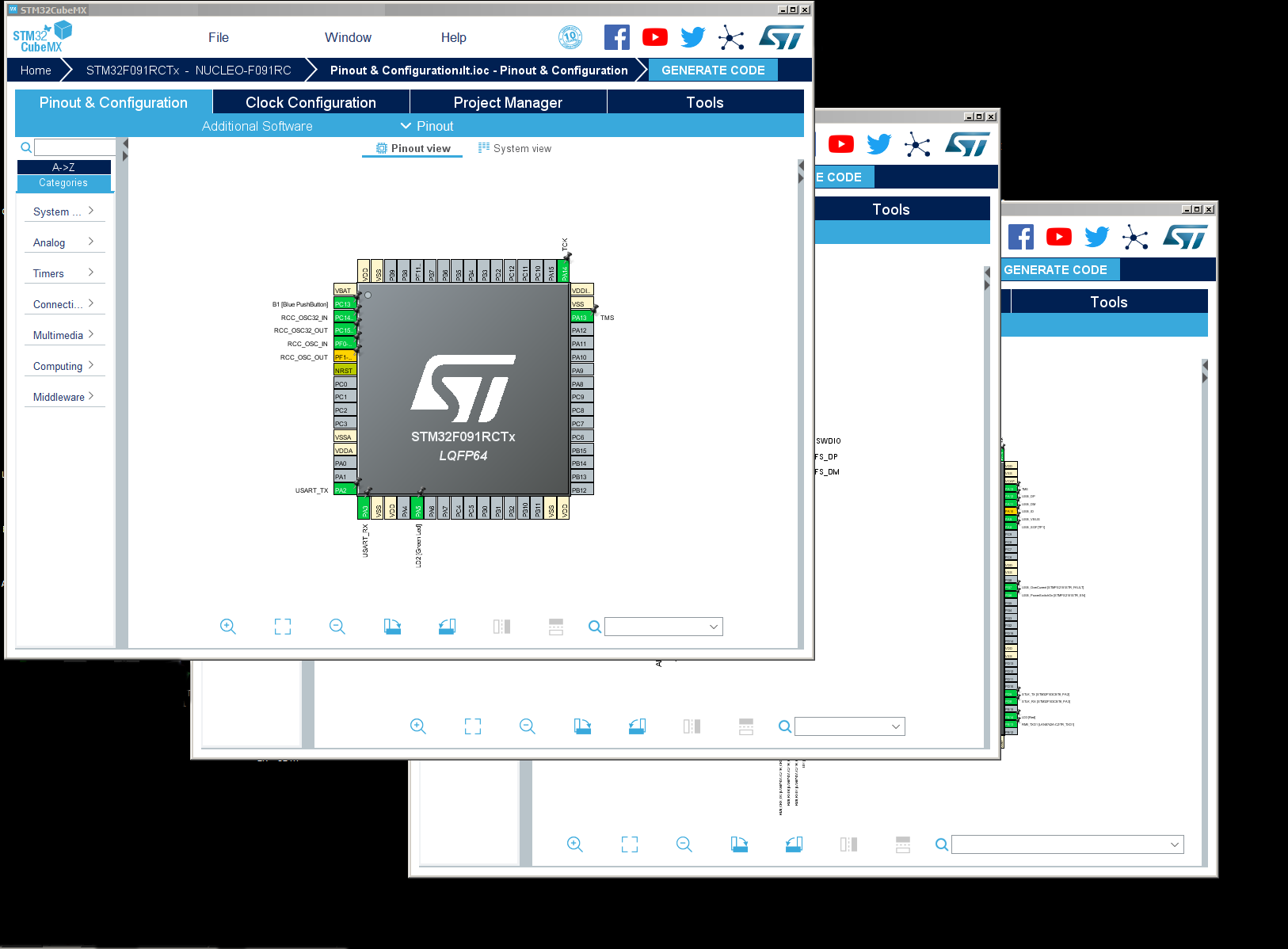Open the Help menu
Viewport: 1288px width, 949px height.
pyautogui.click(x=454, y=37)
